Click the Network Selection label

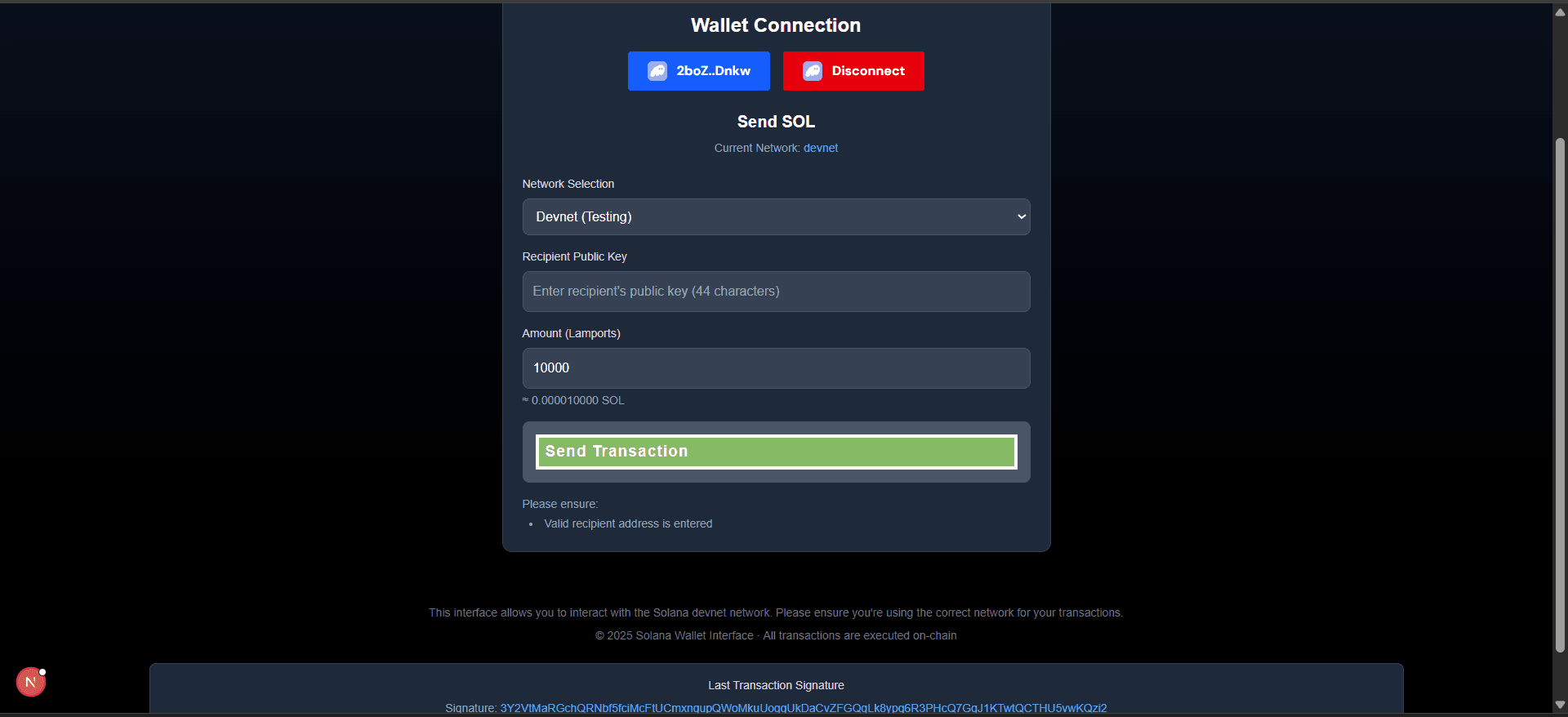568,184
